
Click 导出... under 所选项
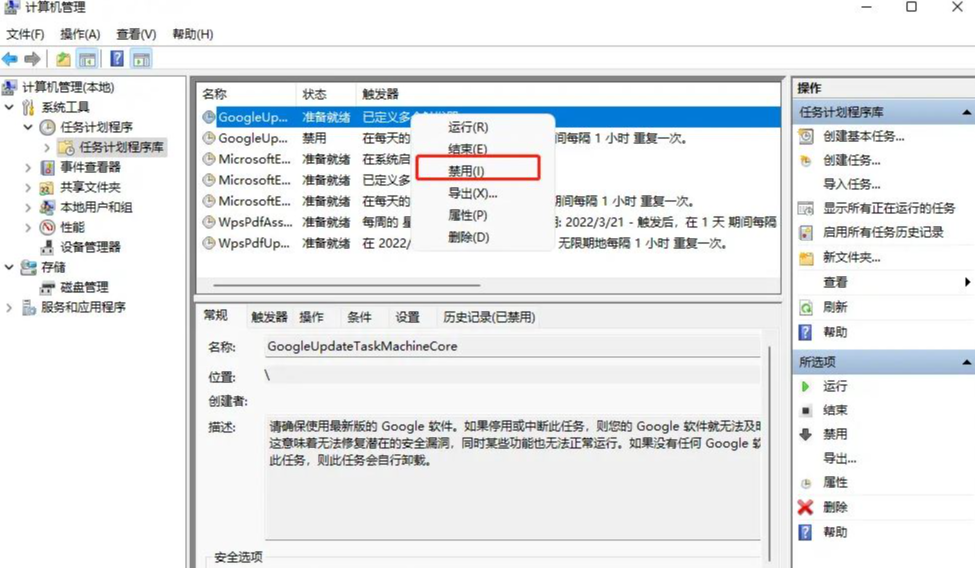pyautogui.click(x=839, y=459)
